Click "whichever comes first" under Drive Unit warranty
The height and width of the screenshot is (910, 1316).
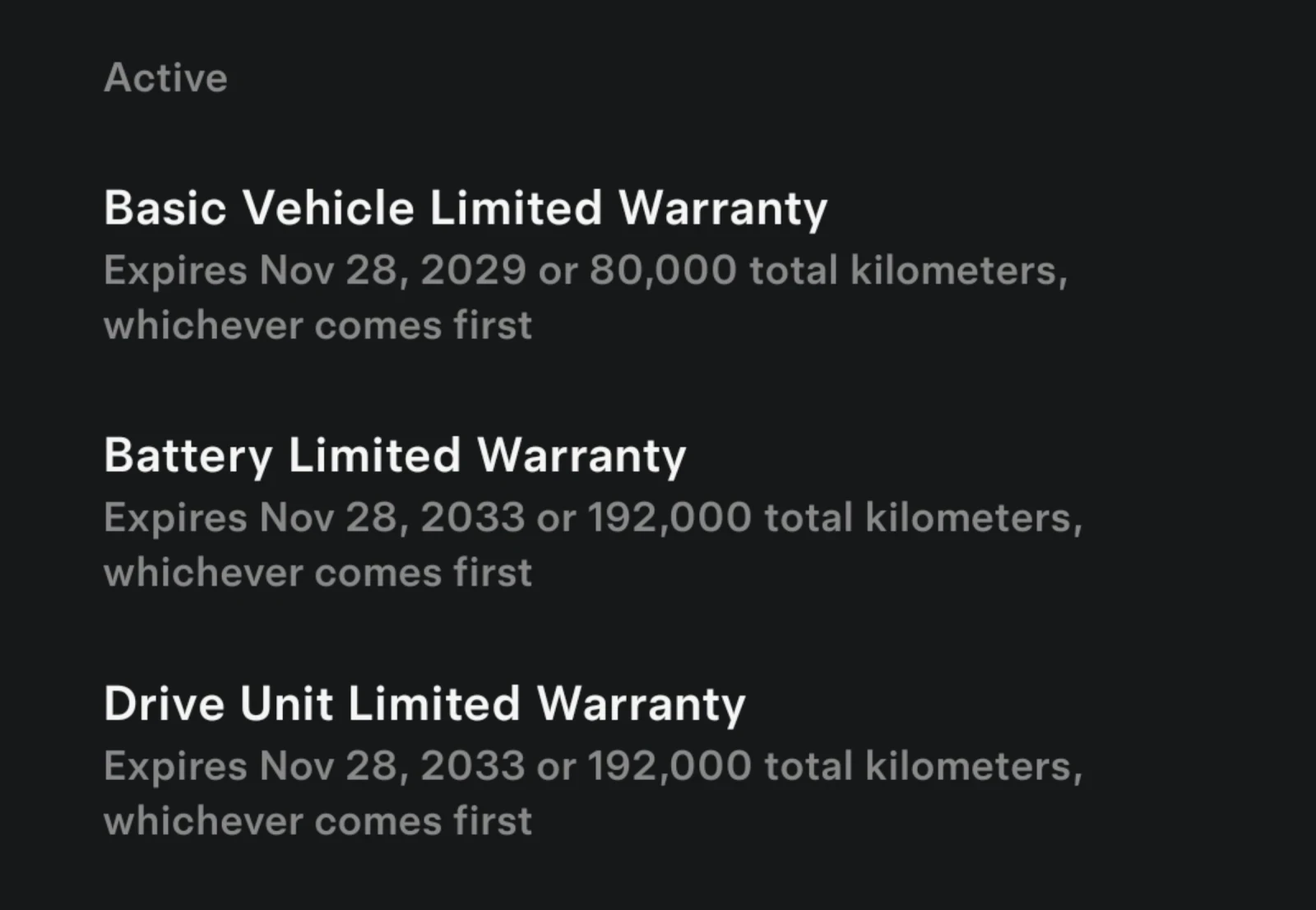[317, 822]
